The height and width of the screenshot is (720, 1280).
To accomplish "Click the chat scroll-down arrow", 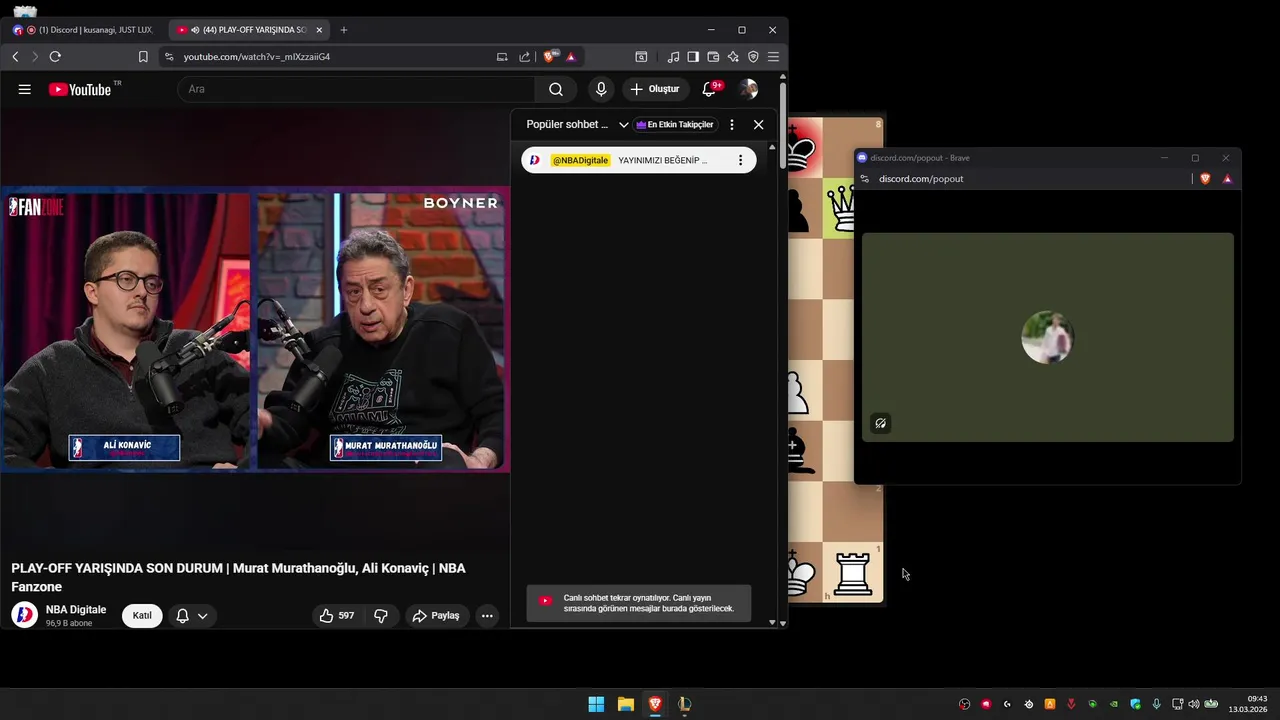I will tap(772, 622).
